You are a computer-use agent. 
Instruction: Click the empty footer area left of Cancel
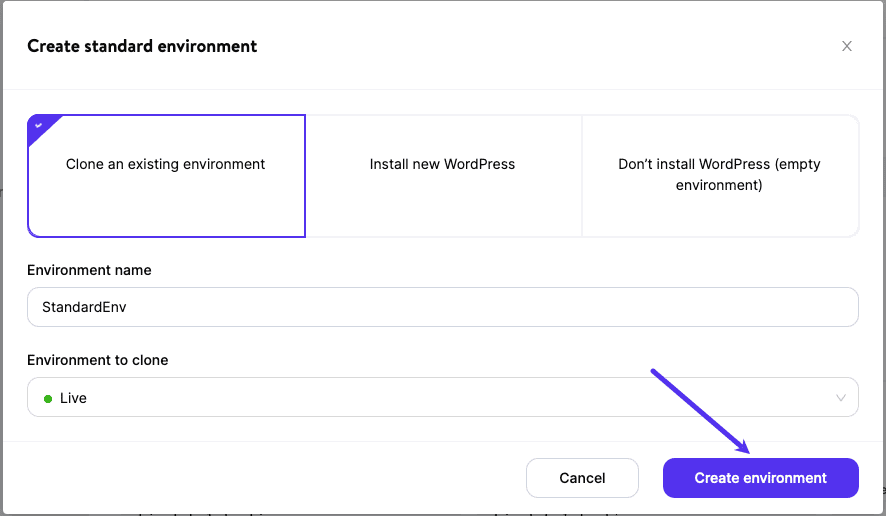270,478
